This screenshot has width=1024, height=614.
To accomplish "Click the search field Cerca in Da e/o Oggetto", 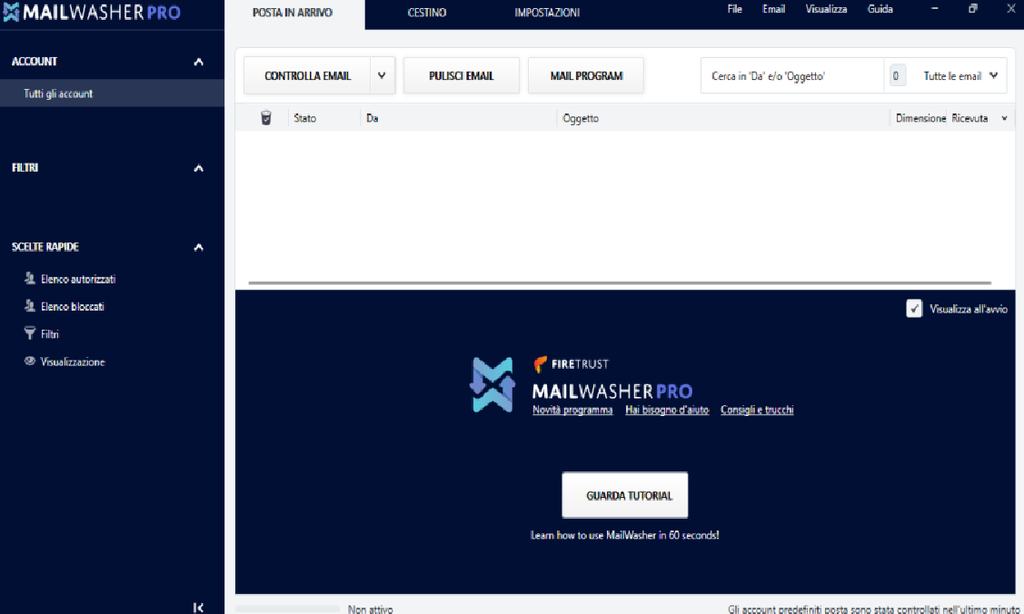I will pyautogui.click(x=792, y=76).
